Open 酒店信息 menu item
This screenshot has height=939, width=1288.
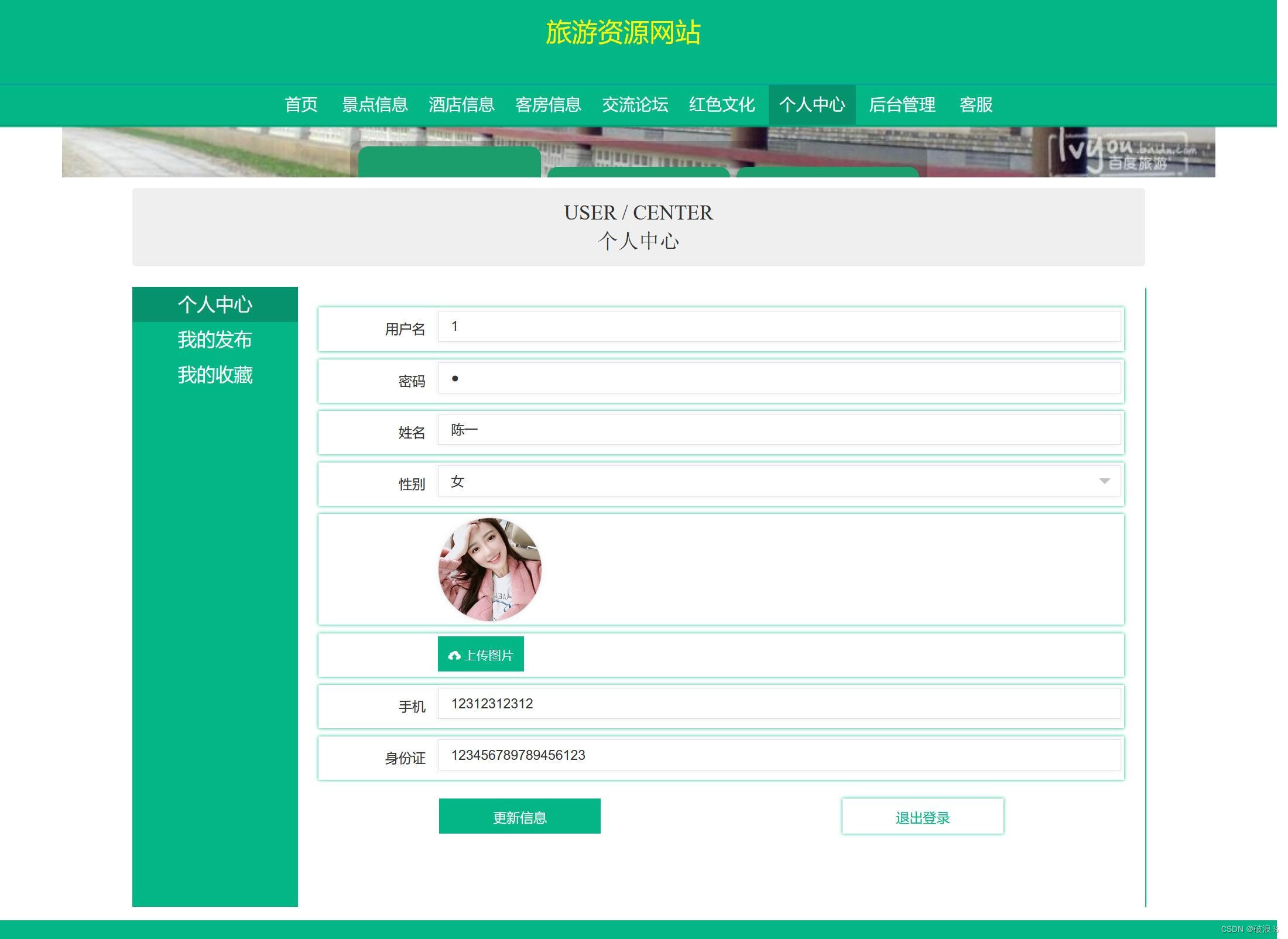[461, 105]
